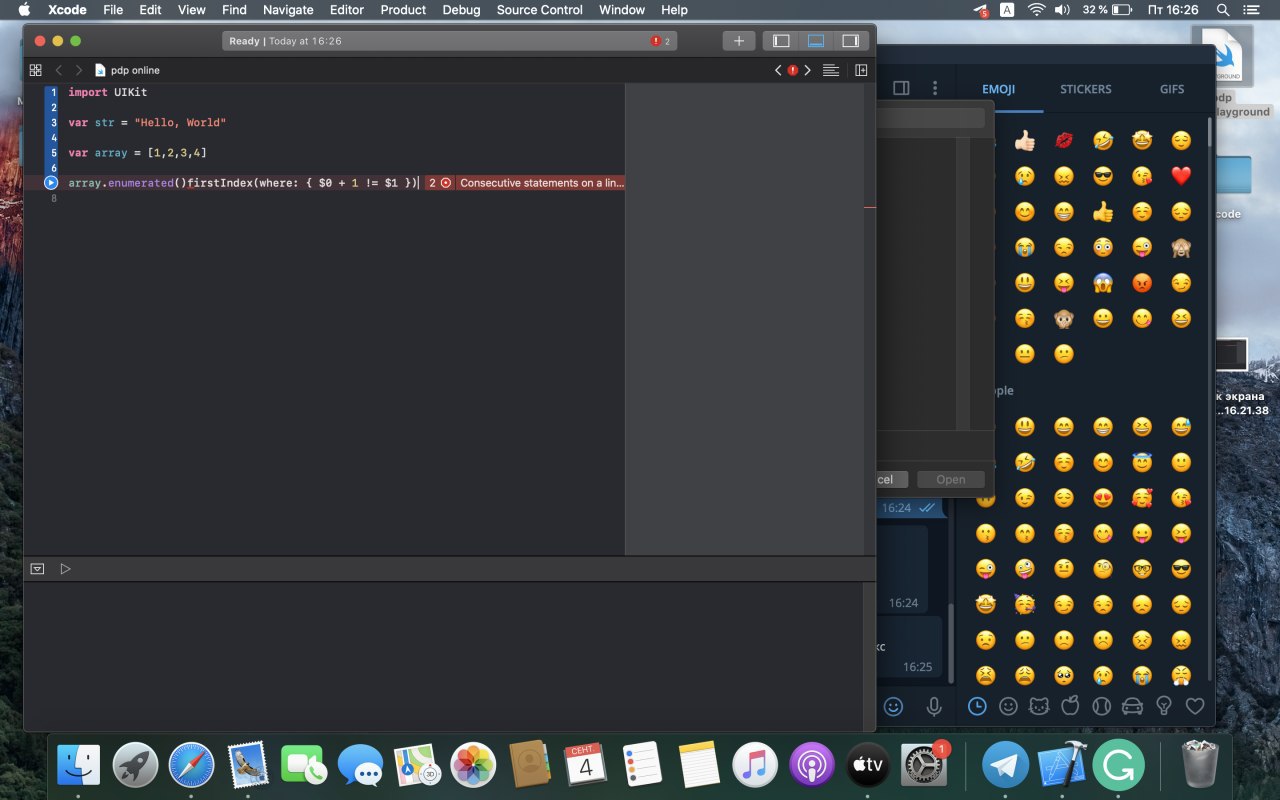
Task: Toggle the Xcode navigator panel
Action: [x=782, y=41]
